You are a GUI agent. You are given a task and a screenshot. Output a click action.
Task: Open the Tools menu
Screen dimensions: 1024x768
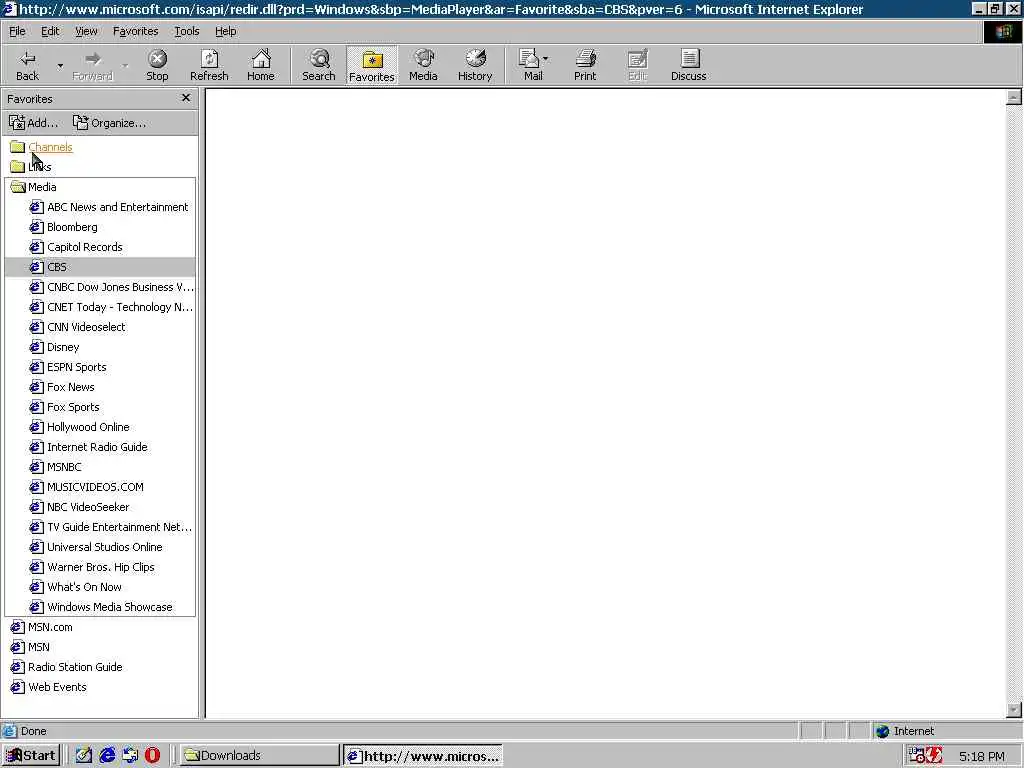coord(186,31)
